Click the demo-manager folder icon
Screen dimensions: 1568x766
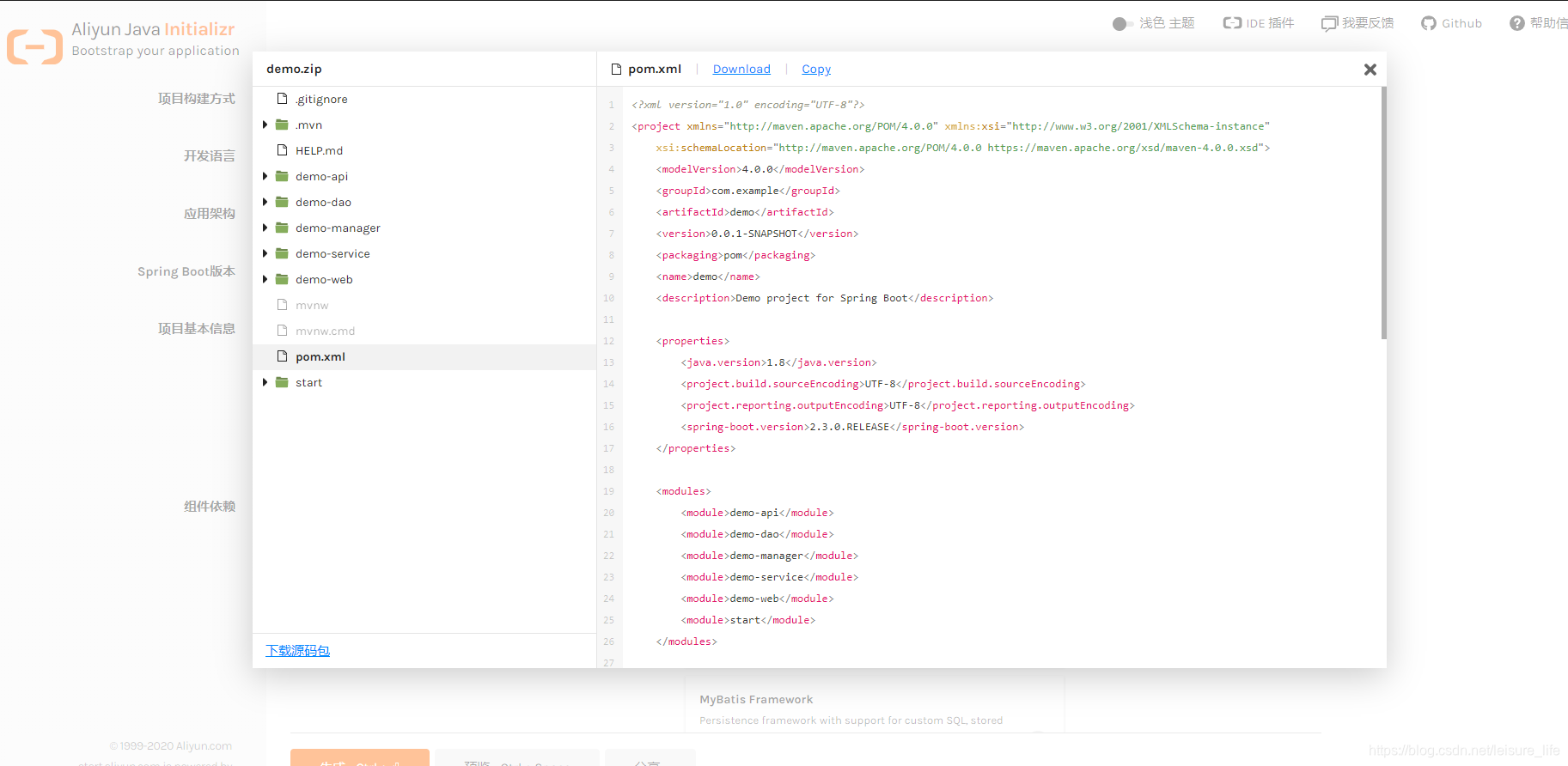point(282,228)
